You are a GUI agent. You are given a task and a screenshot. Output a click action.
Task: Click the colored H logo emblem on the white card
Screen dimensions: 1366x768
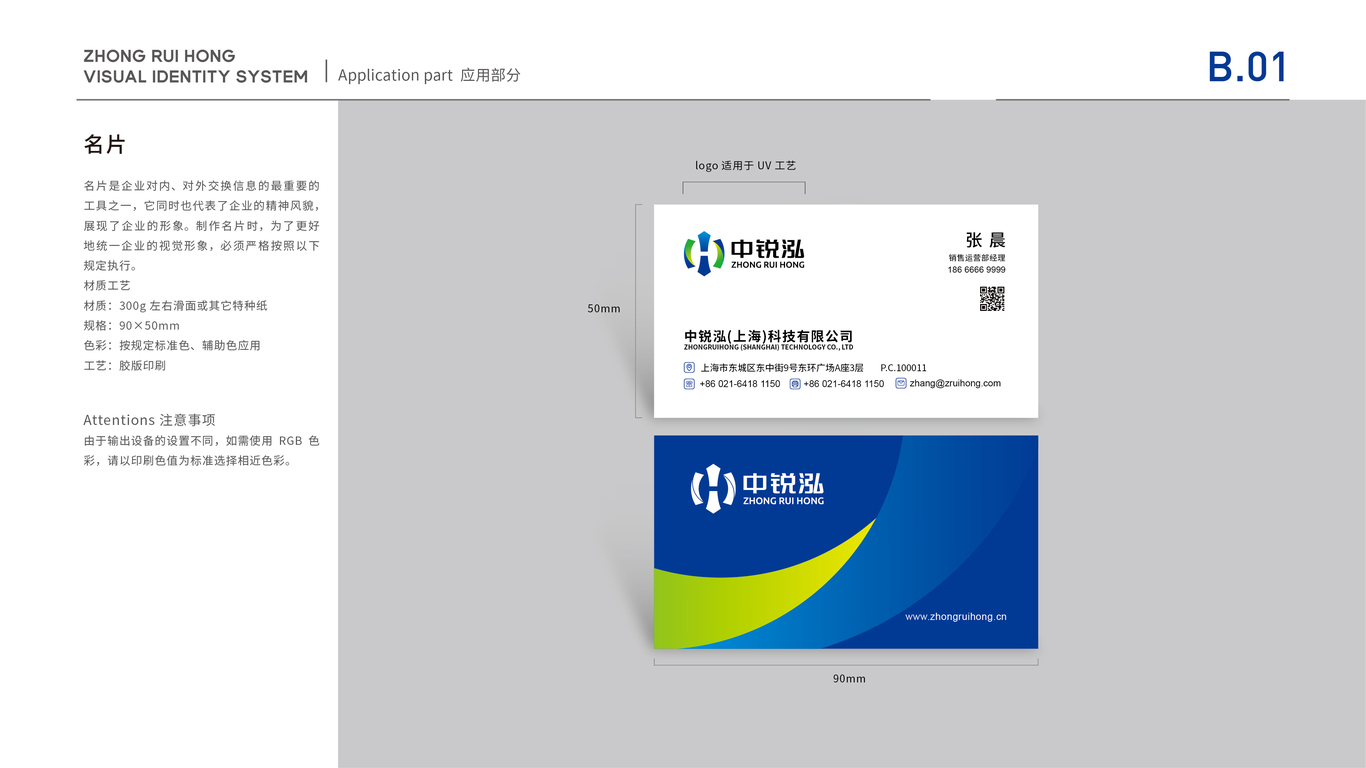703,253
